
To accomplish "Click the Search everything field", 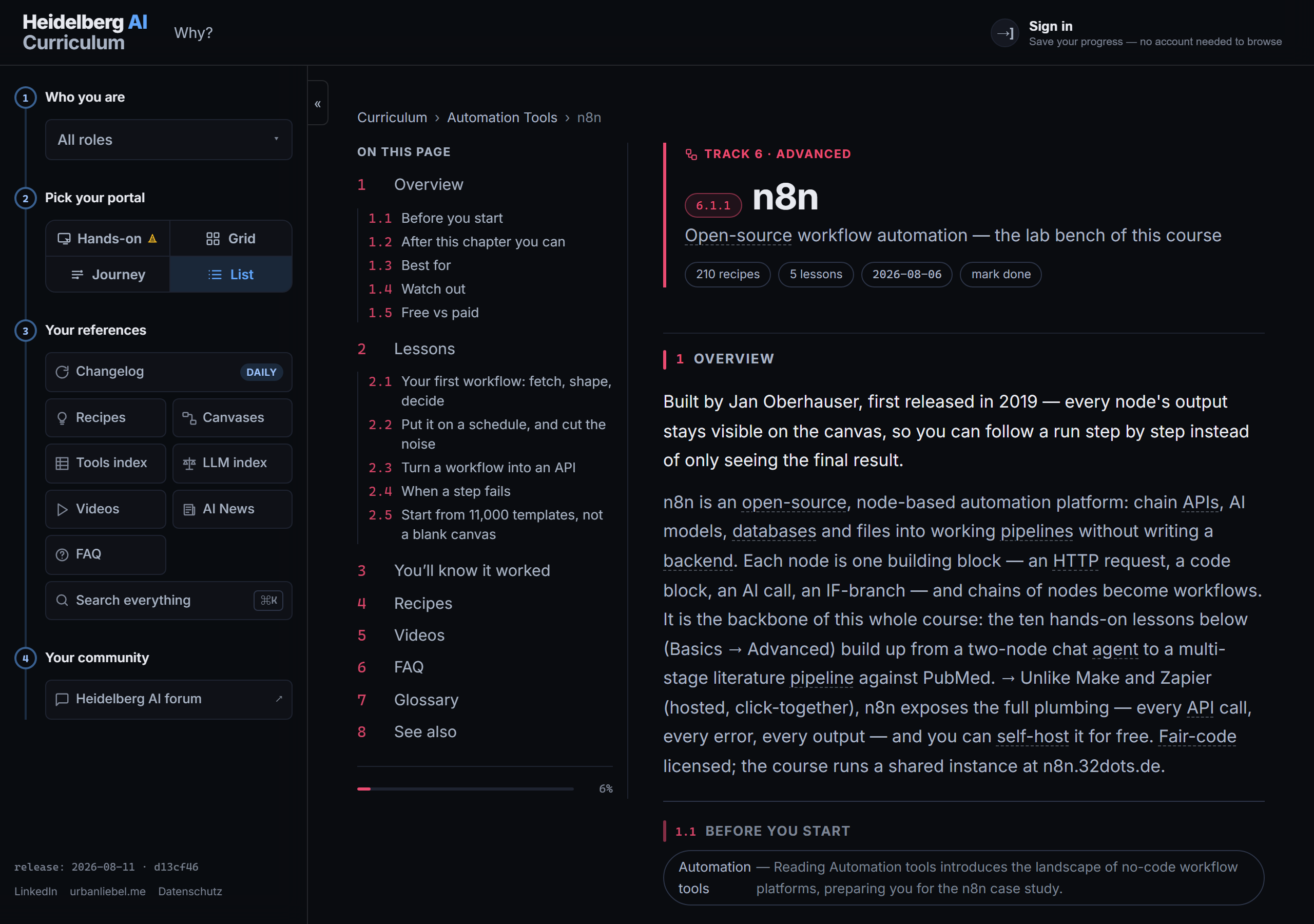I will point(169,600).
